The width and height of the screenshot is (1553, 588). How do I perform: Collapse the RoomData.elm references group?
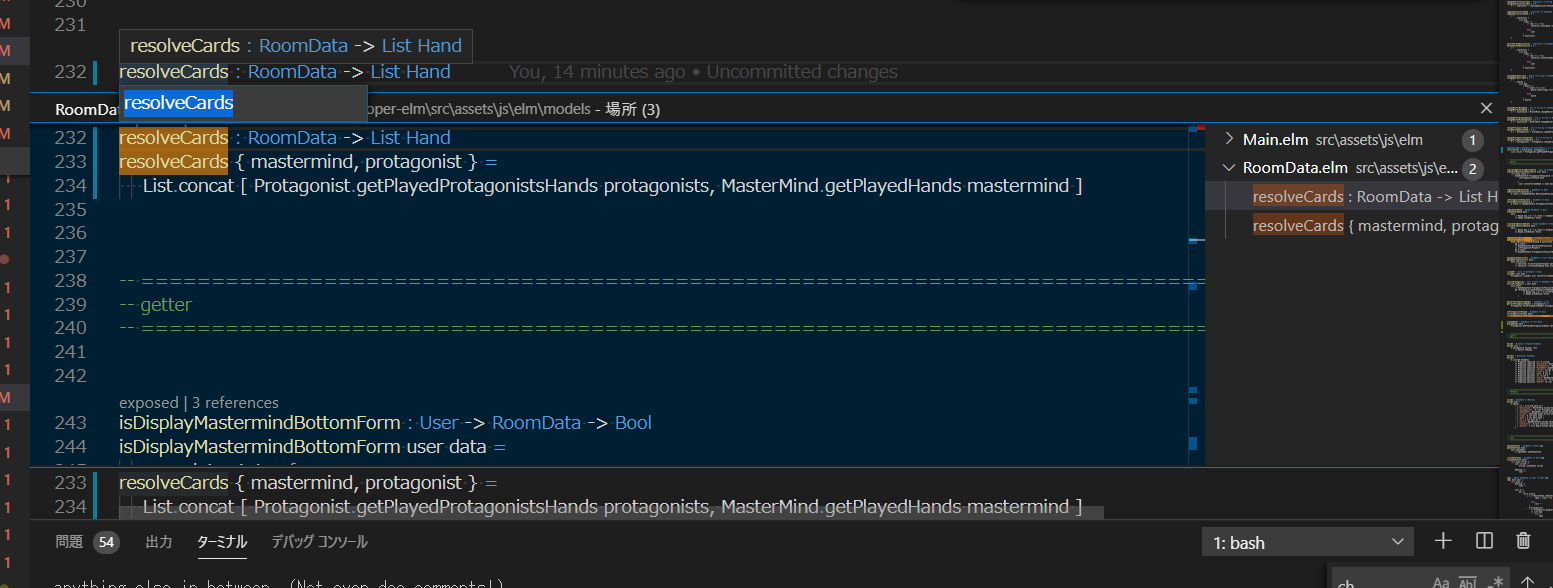tap(1230, 168)
